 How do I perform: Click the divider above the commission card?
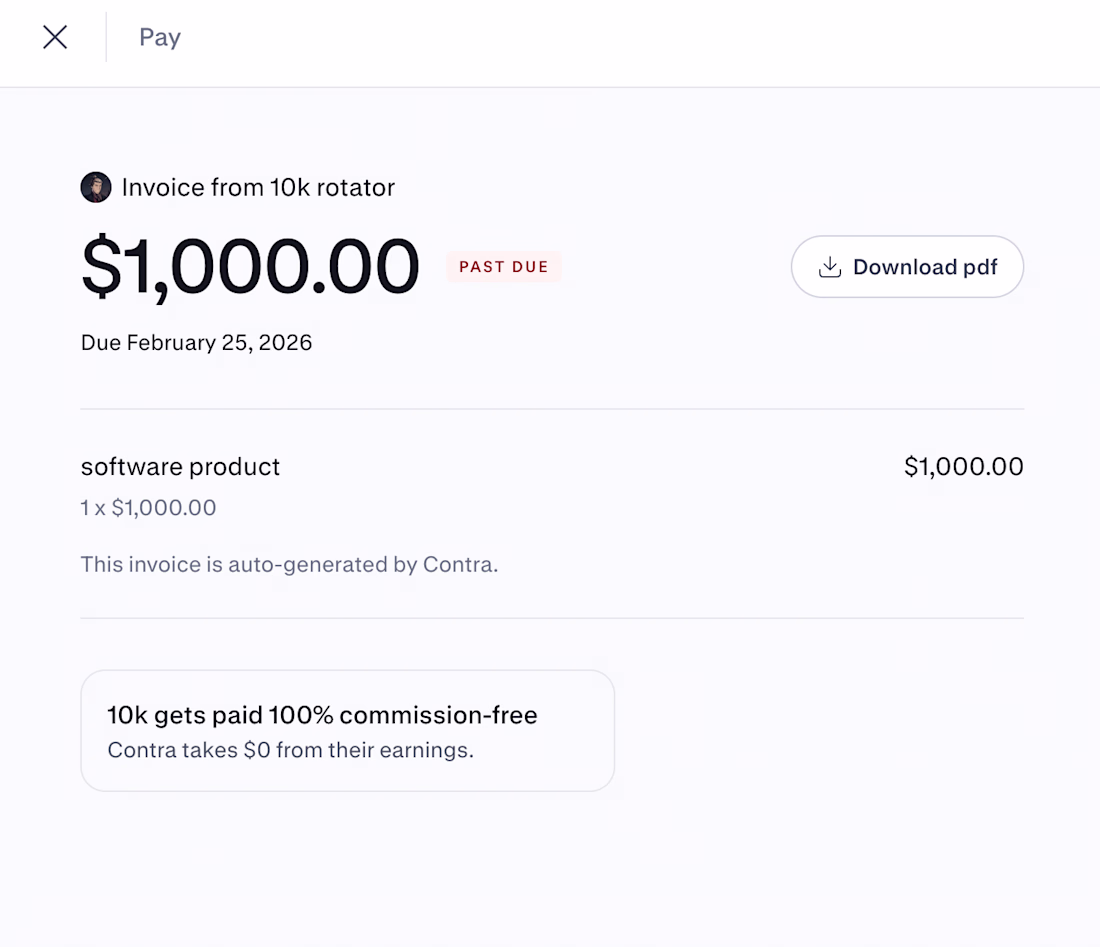pos(552,618)
